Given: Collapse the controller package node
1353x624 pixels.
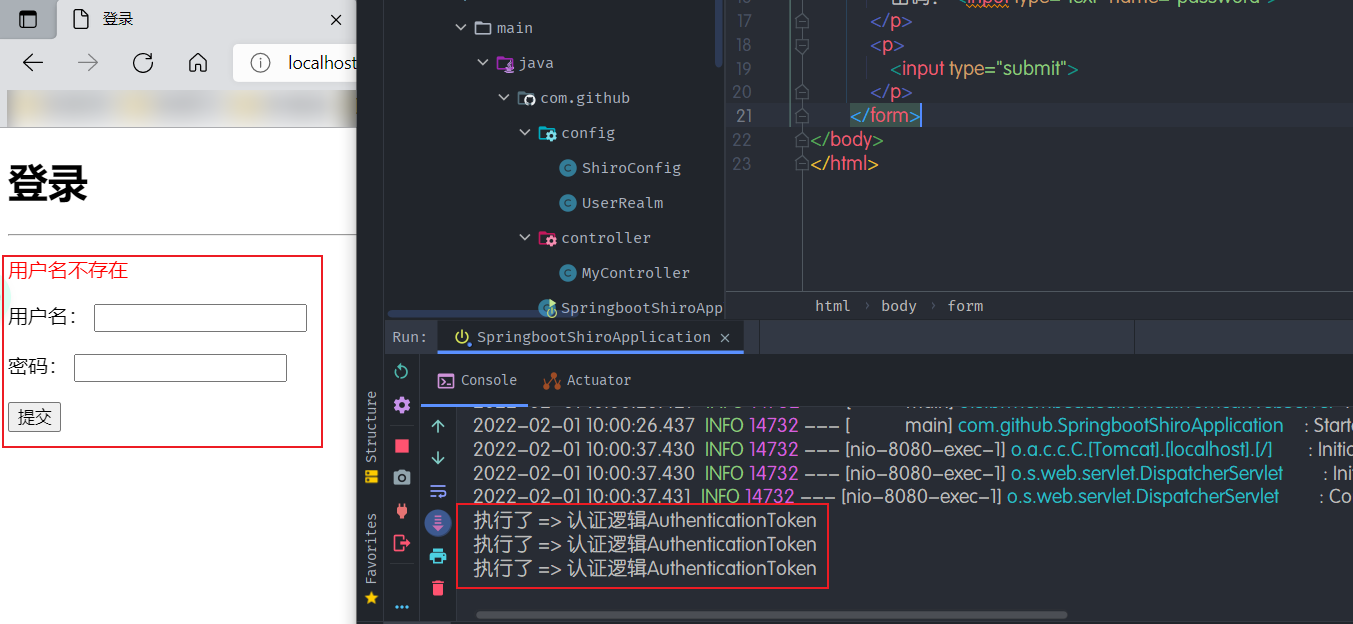Looking at the screenshot, I should 525,238.
